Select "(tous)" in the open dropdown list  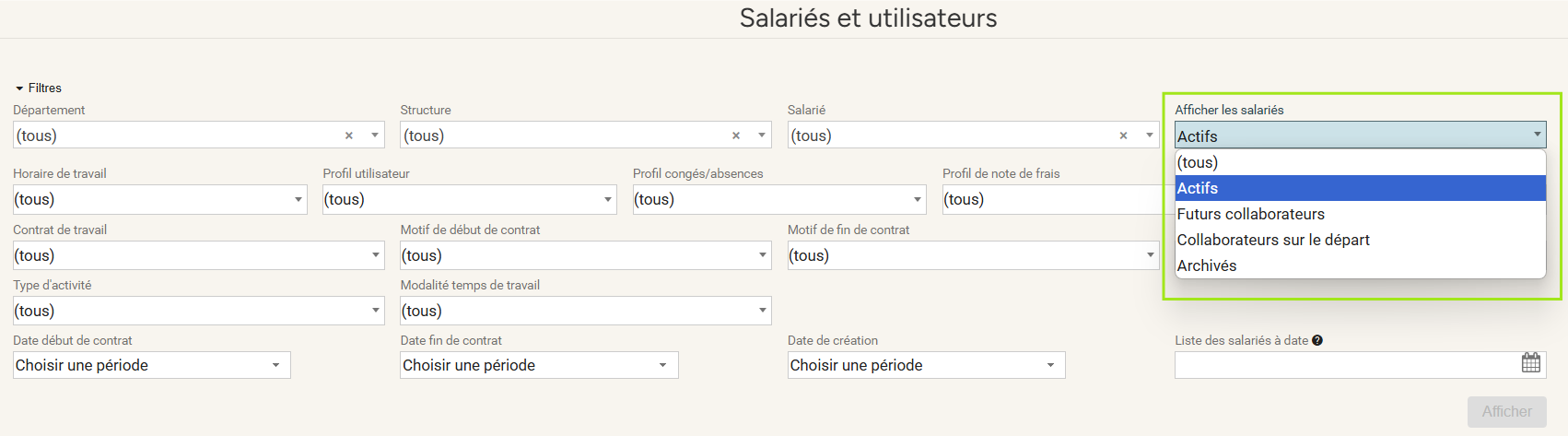1360,162
